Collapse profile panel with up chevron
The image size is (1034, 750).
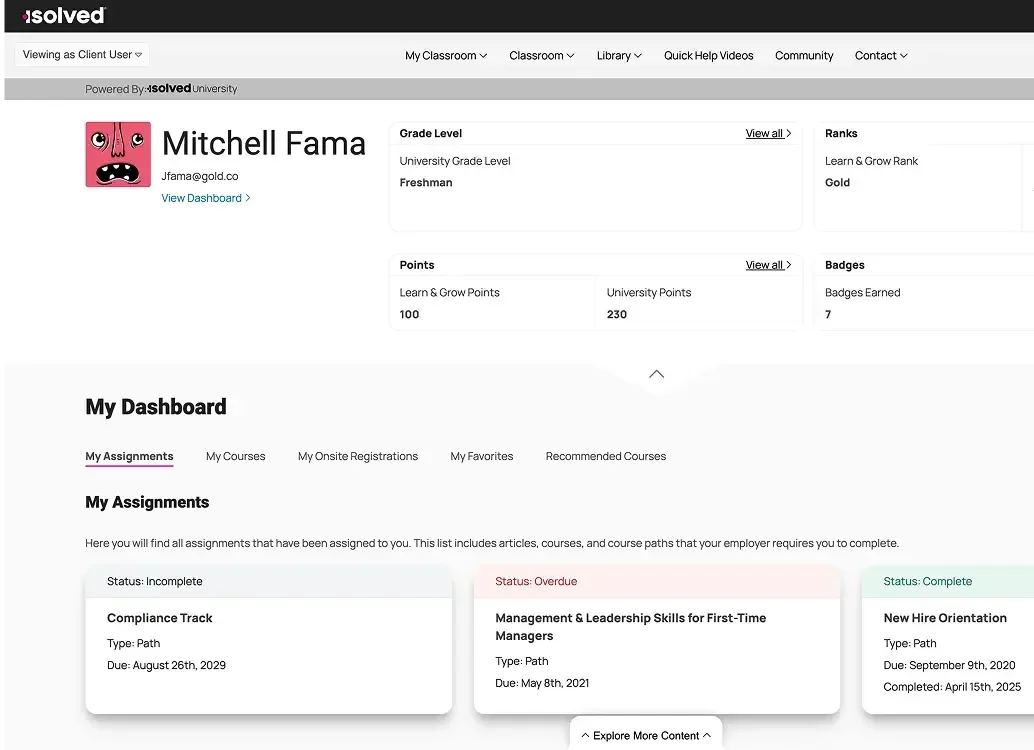pyautogui.click(x=656, y=374)
